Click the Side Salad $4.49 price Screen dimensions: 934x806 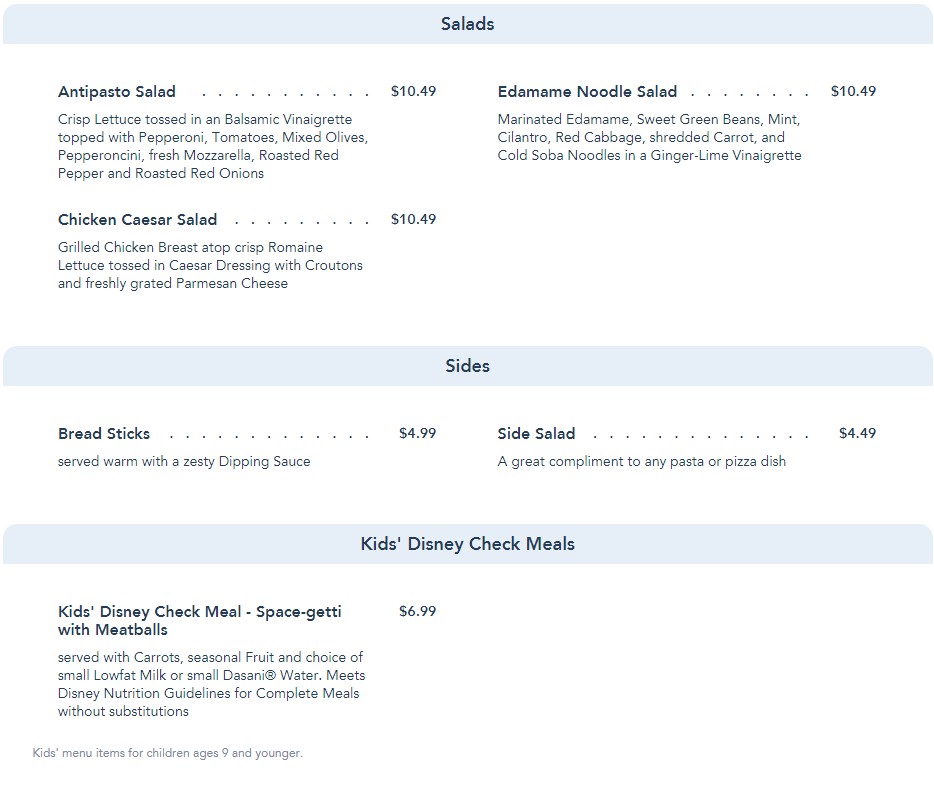coord(857,434)
